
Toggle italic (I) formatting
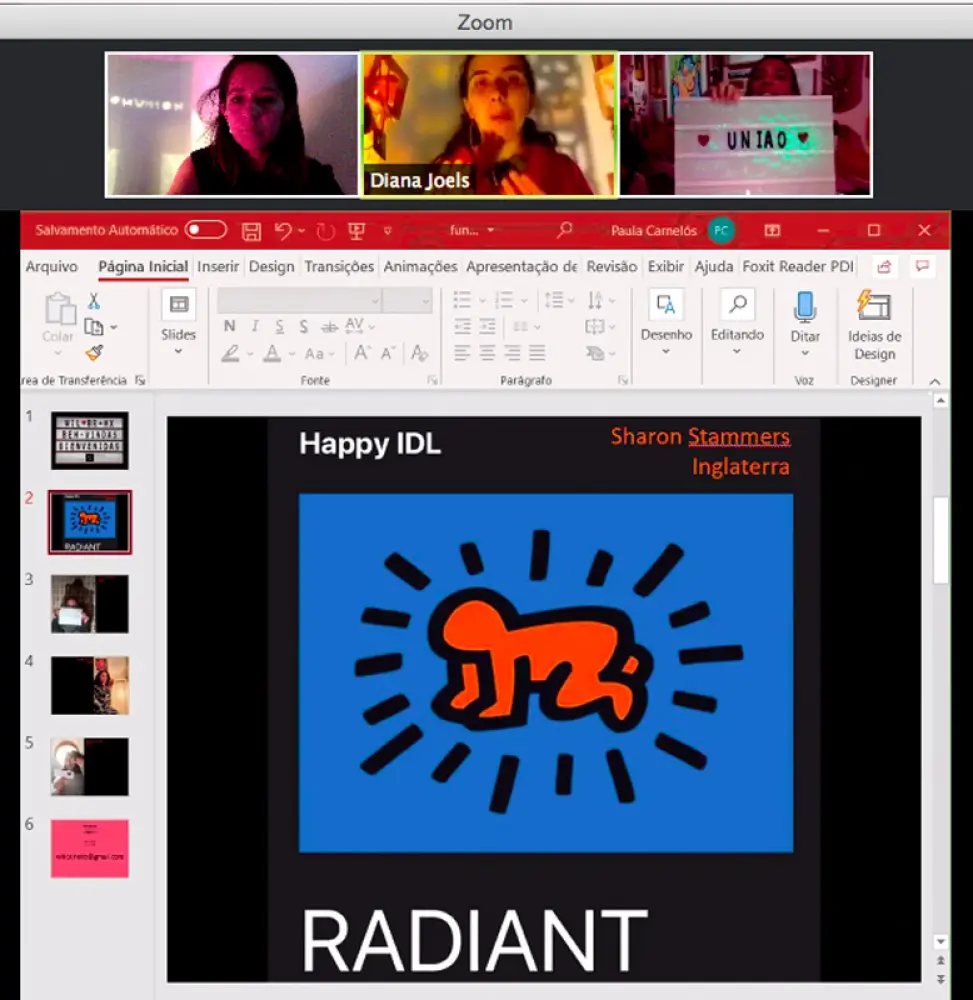click(x=255, y=327)
